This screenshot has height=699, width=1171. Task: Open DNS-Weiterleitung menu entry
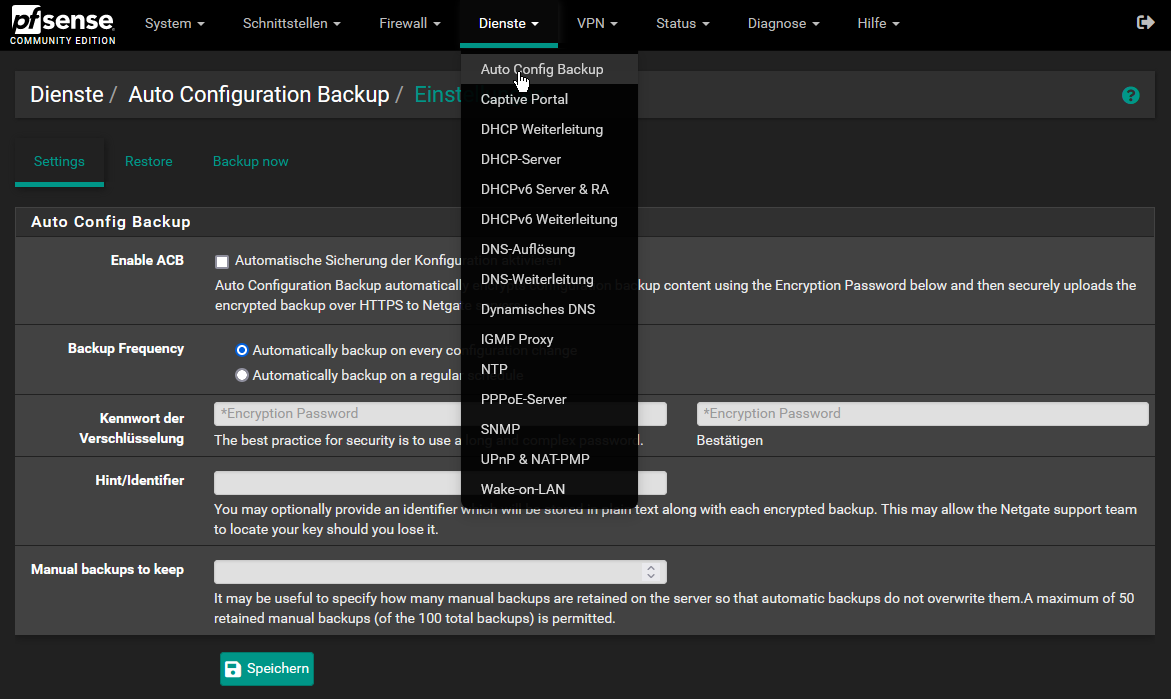point(549,279)
